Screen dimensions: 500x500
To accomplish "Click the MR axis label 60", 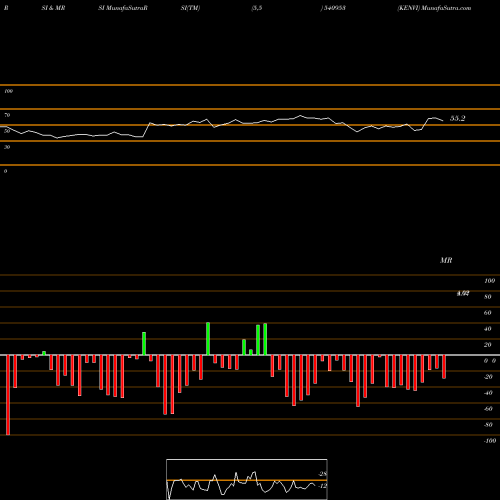I will [487, 313].
